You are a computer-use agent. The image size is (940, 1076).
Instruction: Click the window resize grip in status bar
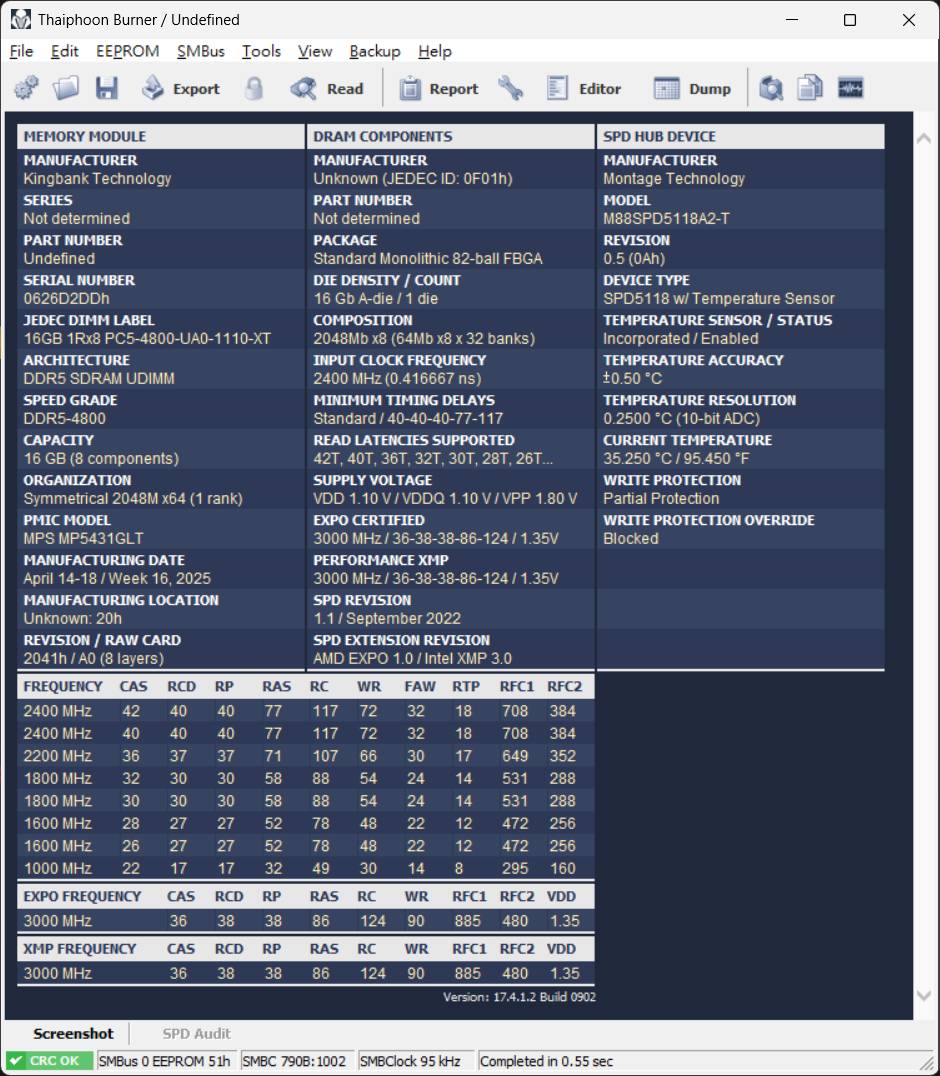pyautogui.click(x=928, y=1064)
